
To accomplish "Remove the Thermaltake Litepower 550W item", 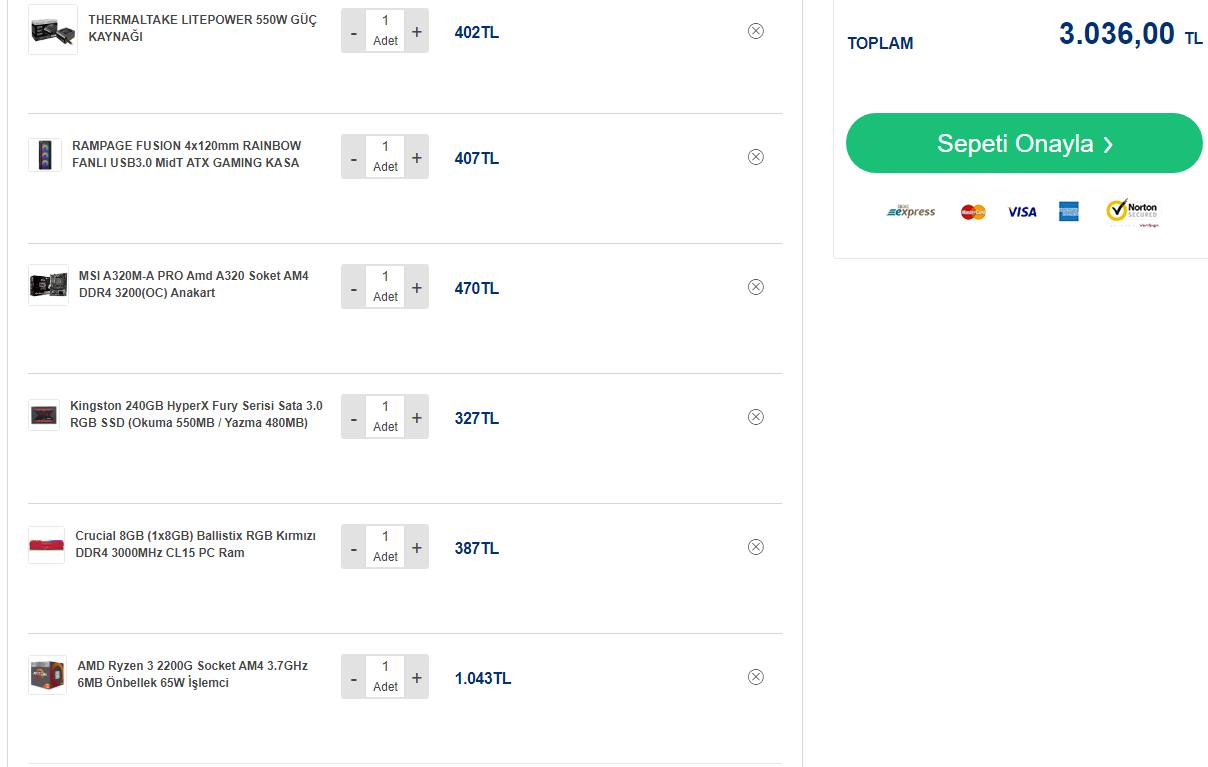I will pos(756,31).
